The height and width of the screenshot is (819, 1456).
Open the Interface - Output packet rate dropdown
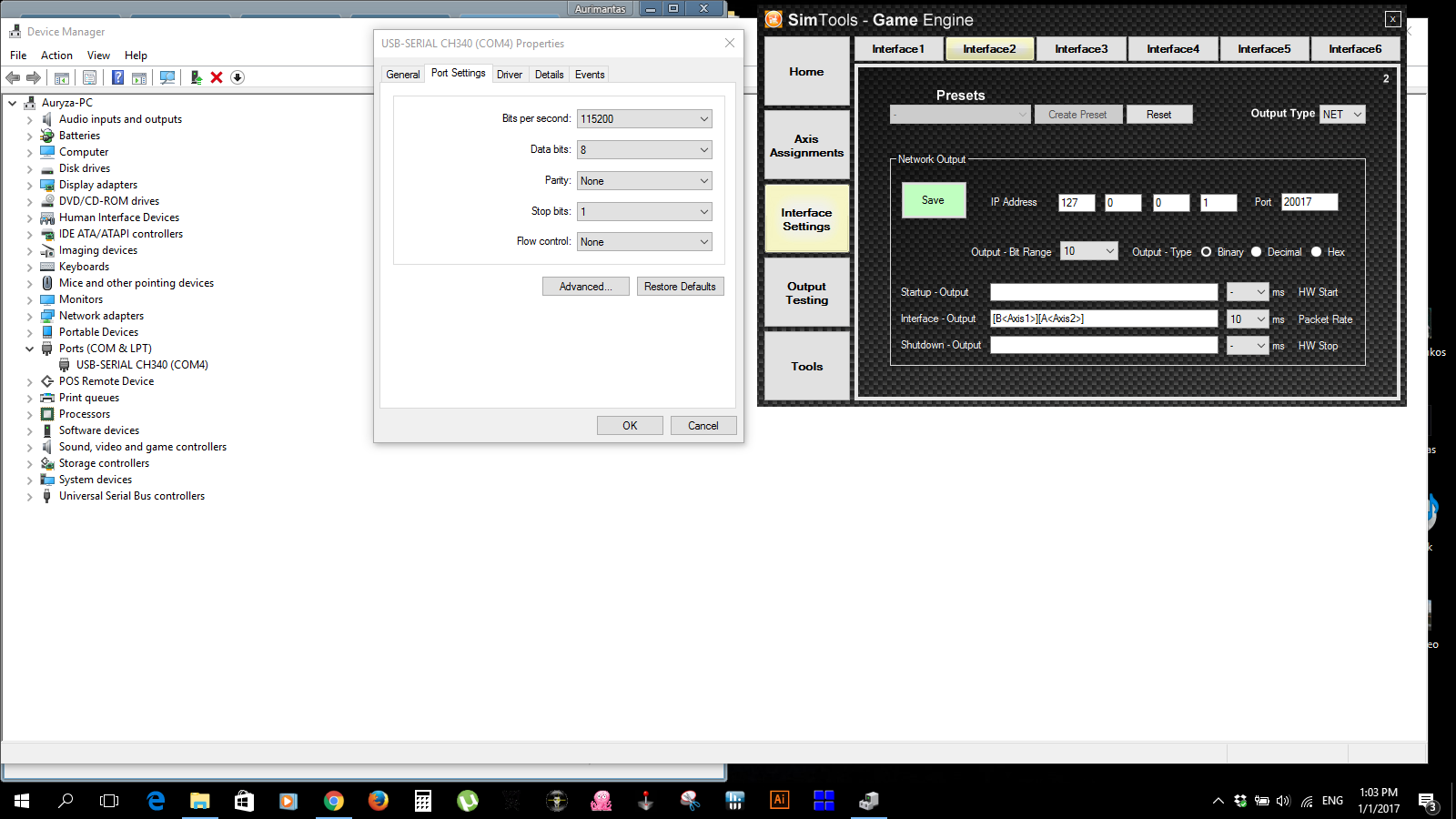1248,319
